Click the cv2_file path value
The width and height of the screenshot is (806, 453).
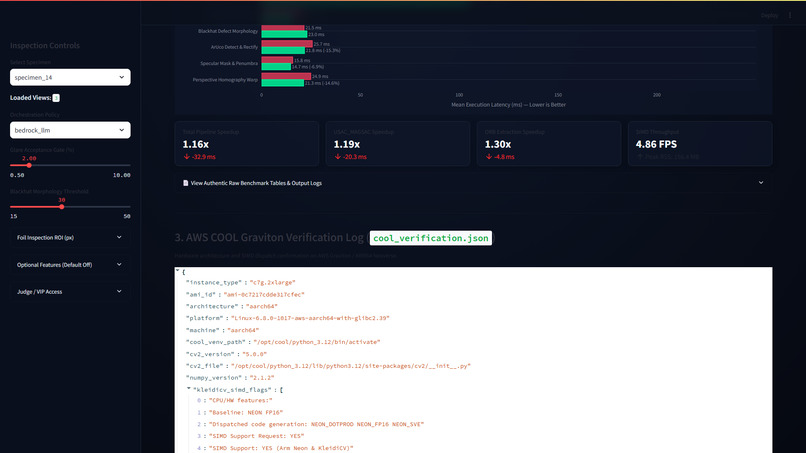pos(351,366)
